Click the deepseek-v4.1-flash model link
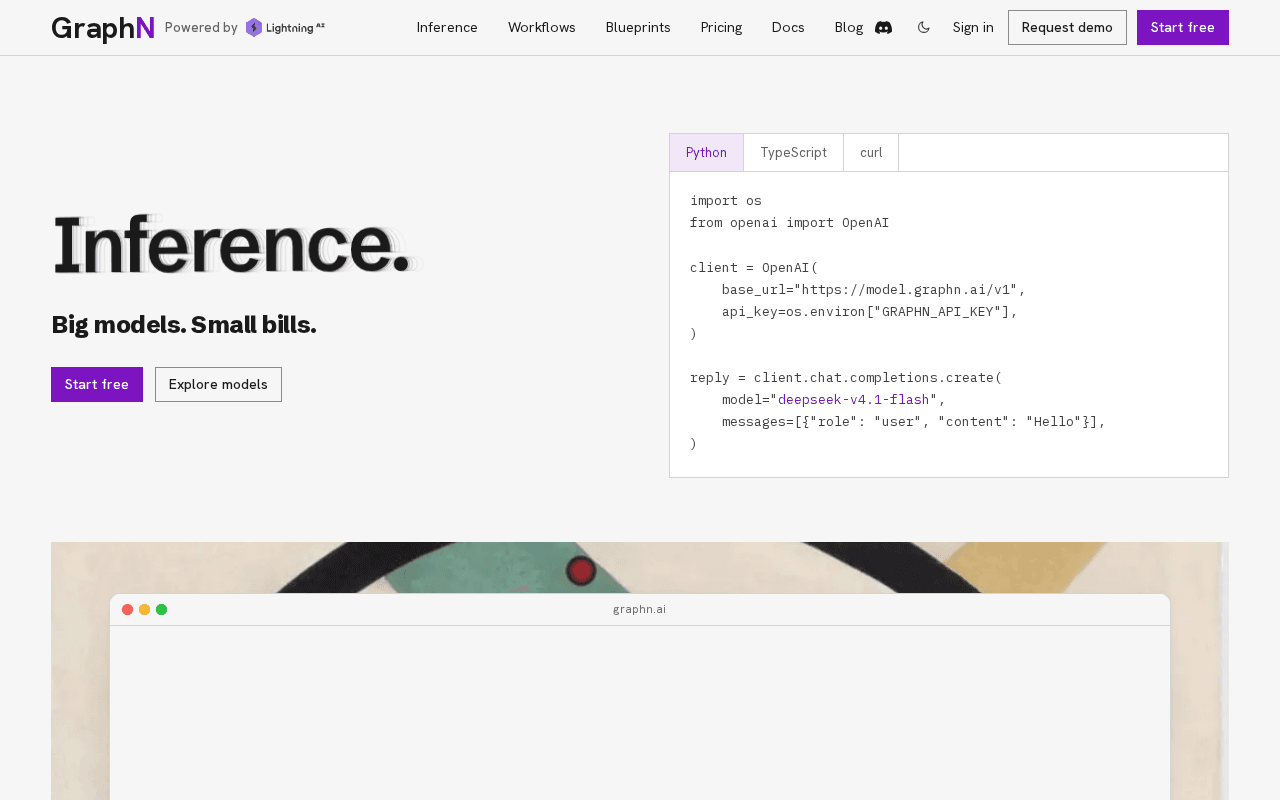 click(854, 400)
